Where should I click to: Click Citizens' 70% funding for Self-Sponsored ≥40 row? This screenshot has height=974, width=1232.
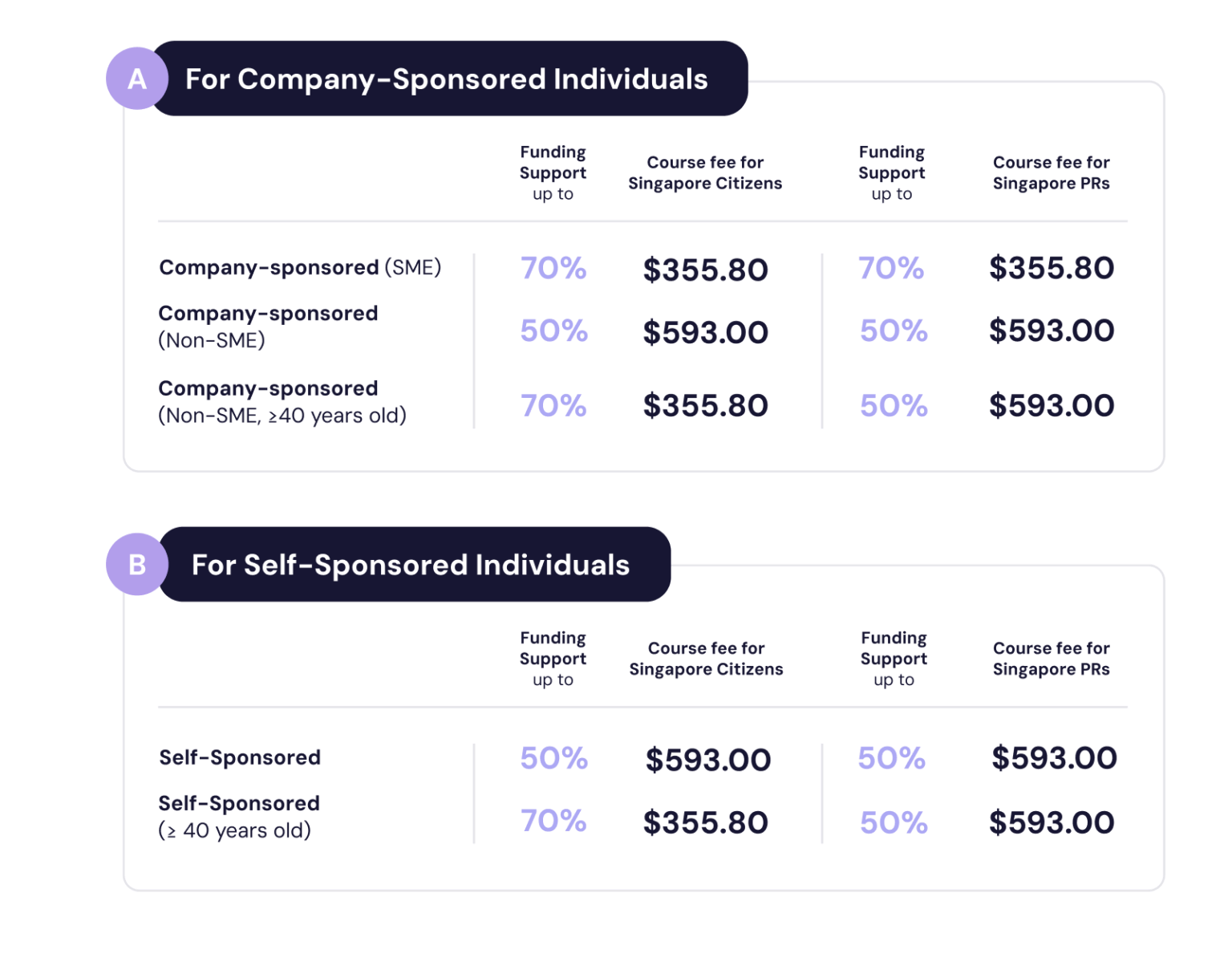pyautogui.click(x=553, y=821)
